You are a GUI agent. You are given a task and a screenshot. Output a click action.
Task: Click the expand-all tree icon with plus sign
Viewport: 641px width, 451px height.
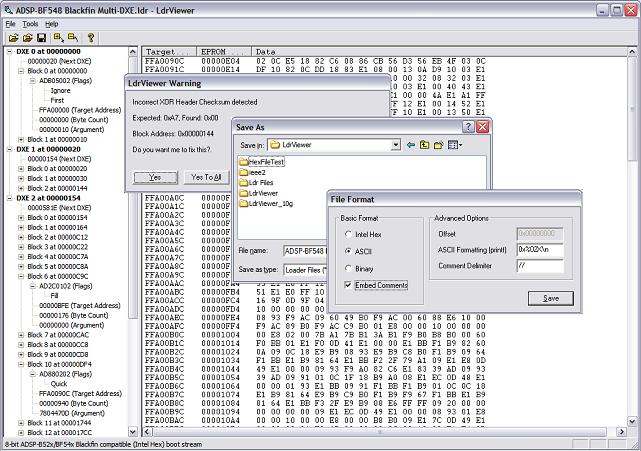pyautogui.click(x=58, y=38)
